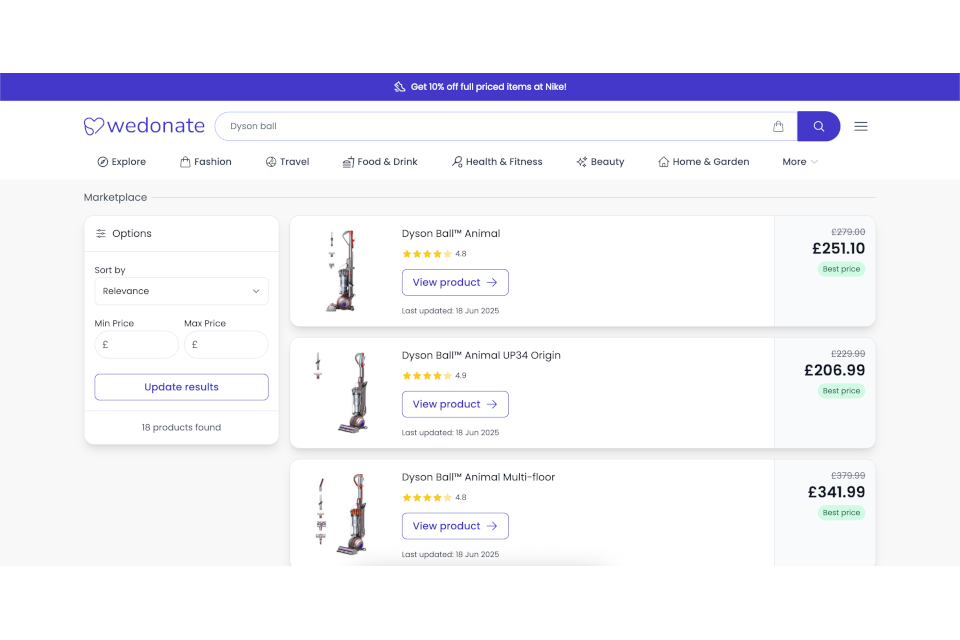Click the struck-through £229.99 price
This screenshot has width=960, height=640.
[x=848, y=354]
